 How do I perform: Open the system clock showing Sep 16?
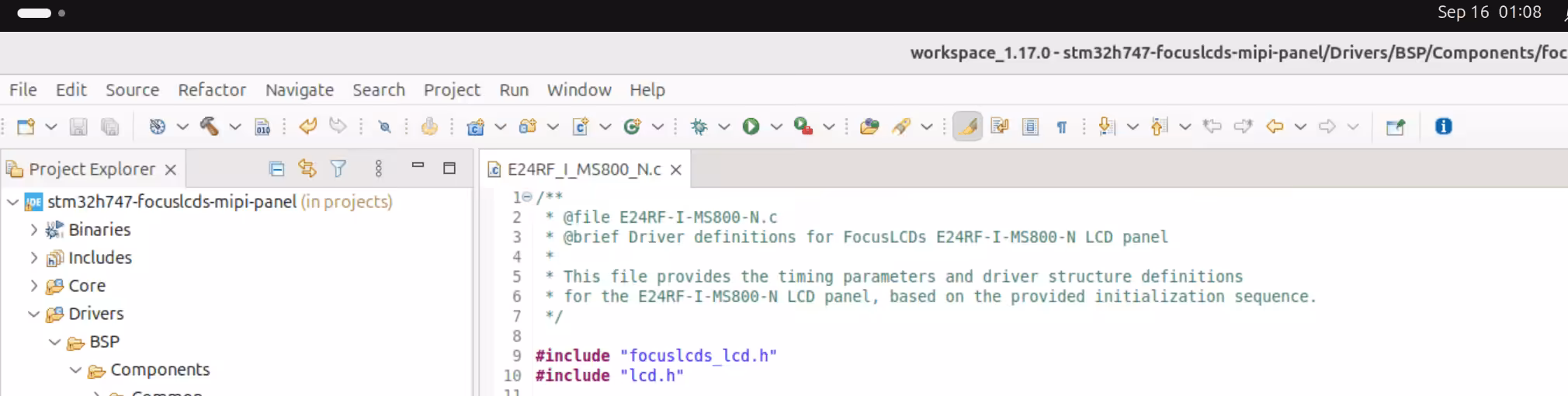[1488, 12]
